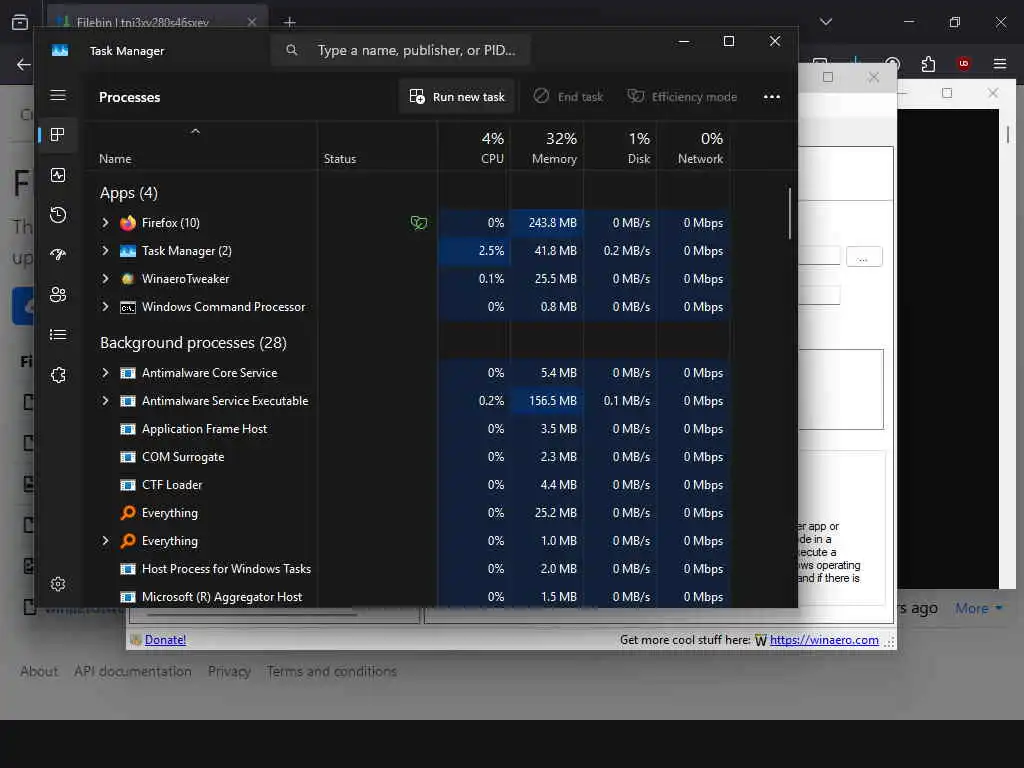Select the CTF Loader process row
The image size is (1024, 768).
pos(408,485)
